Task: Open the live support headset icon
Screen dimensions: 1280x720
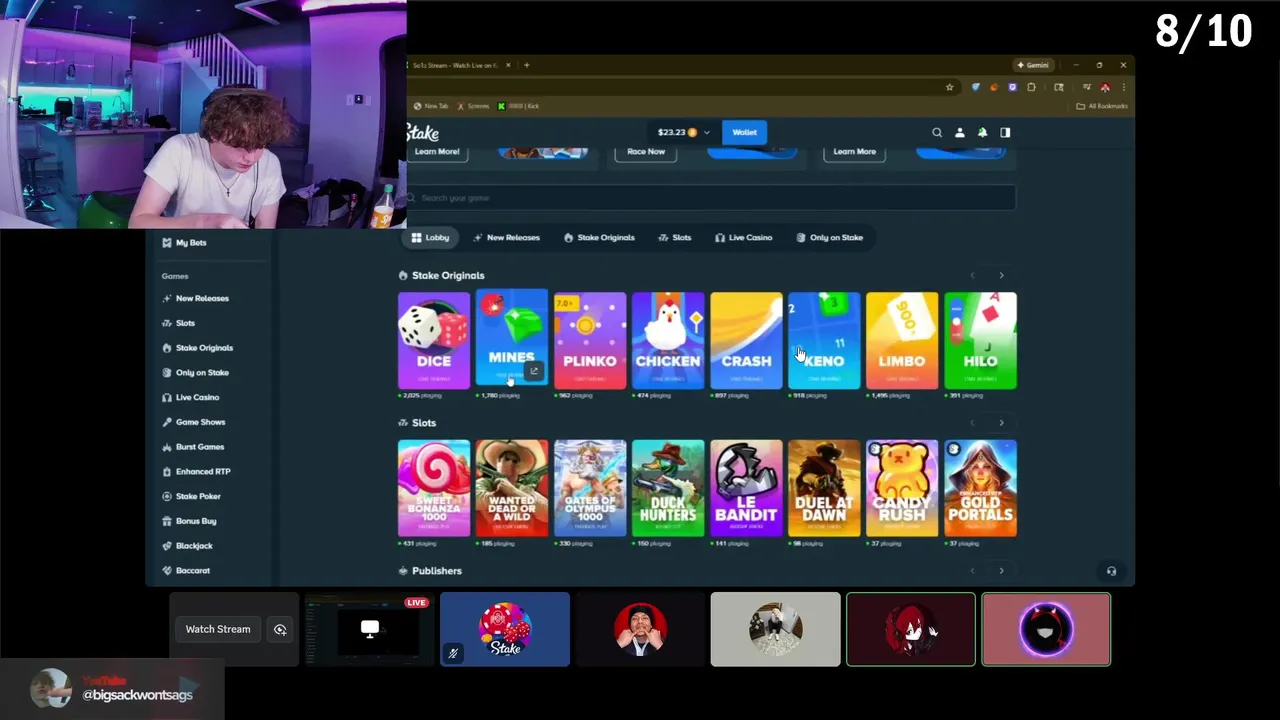Action: [1111, 571]
